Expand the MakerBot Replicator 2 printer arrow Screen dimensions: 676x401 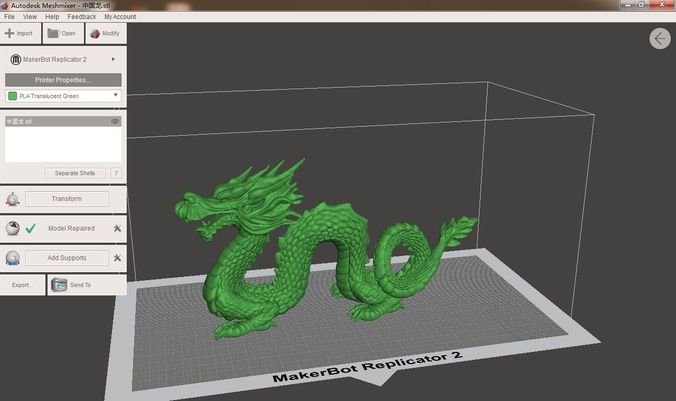click(x=113, y=59)
